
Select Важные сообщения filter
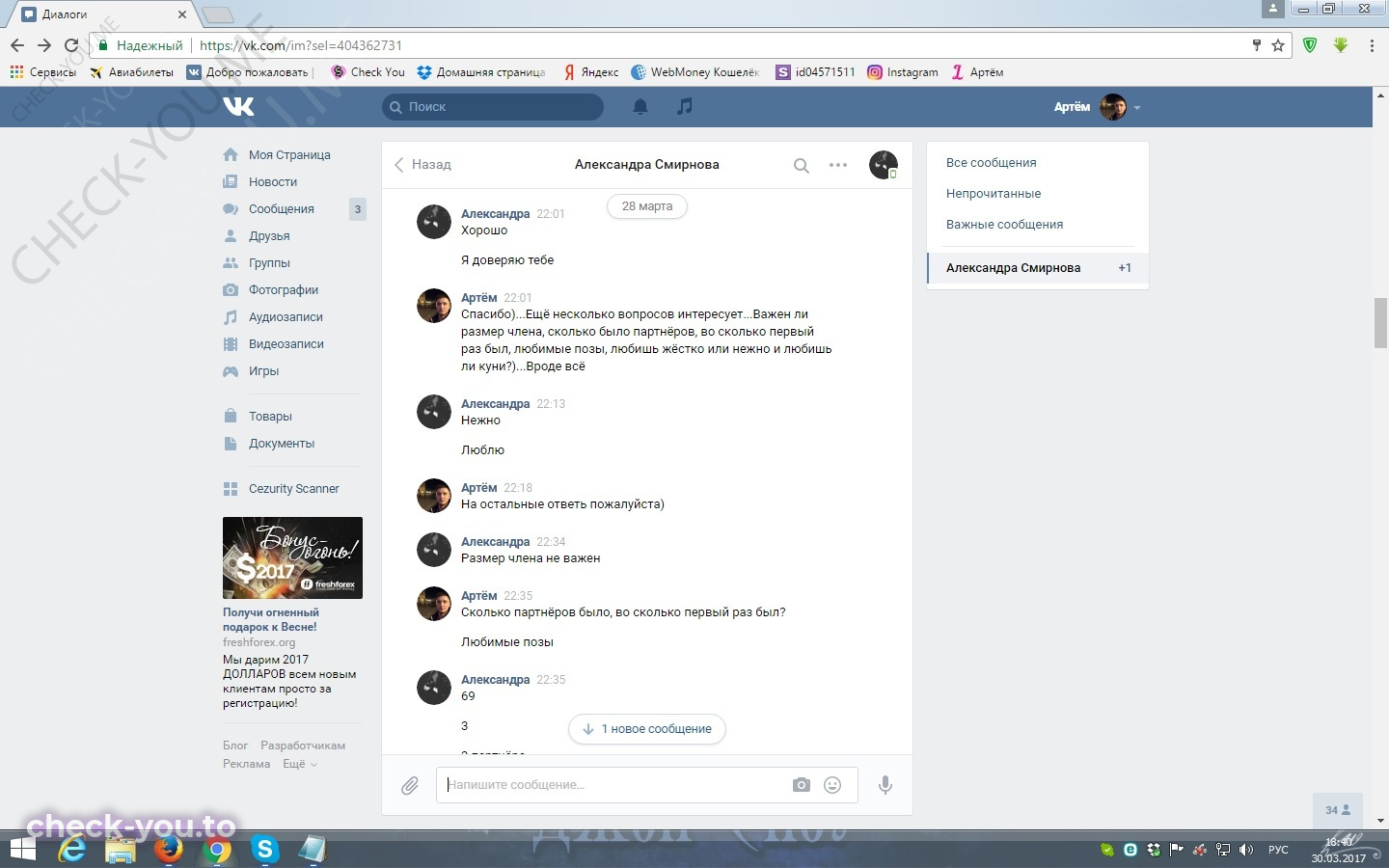[1004, 225]
